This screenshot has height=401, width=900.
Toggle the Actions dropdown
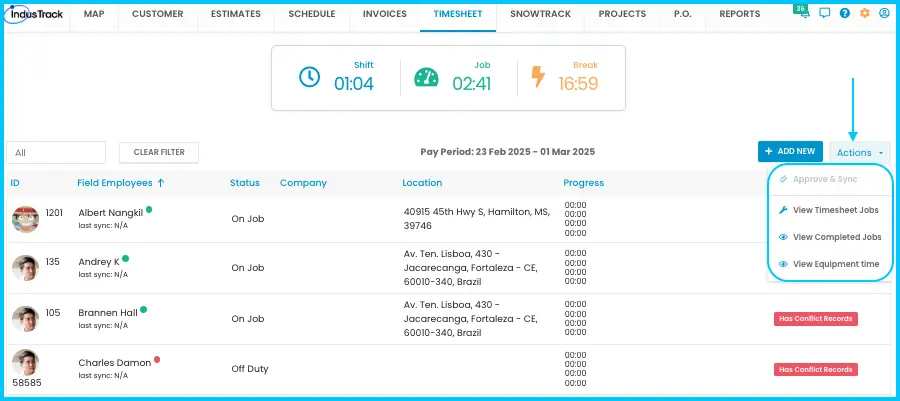point(860,153)
